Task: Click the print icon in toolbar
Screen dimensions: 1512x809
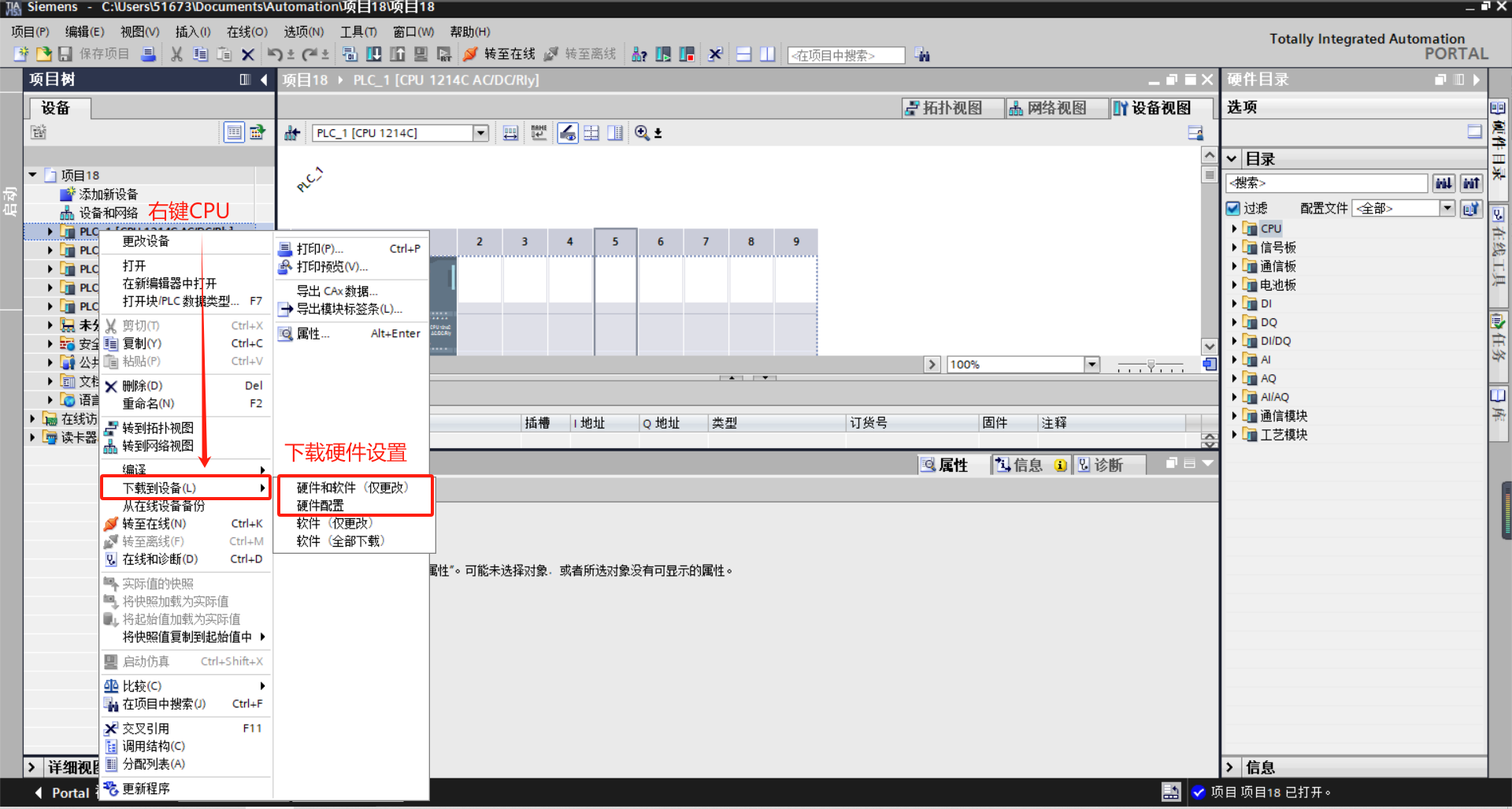Action: [148, 54]
